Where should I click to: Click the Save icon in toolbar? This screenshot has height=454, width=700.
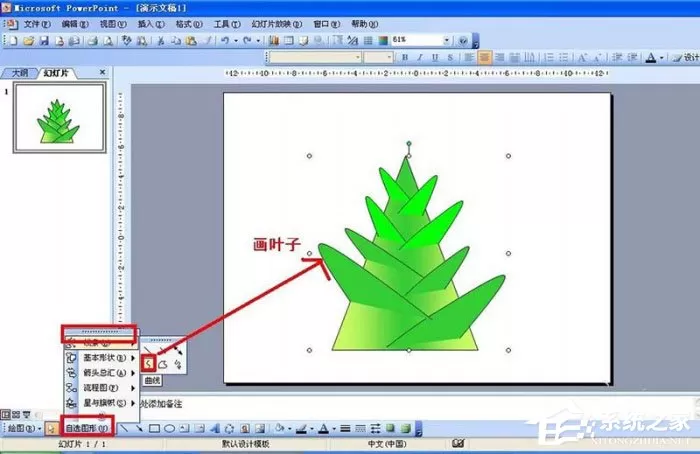(x=44, y=41)
